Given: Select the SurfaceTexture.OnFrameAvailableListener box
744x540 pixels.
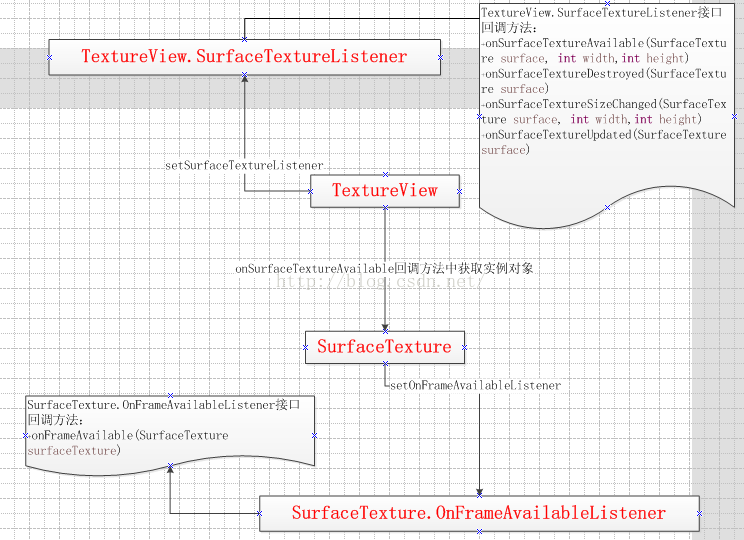Looking at the screenshot, I should tap(479, 513).
